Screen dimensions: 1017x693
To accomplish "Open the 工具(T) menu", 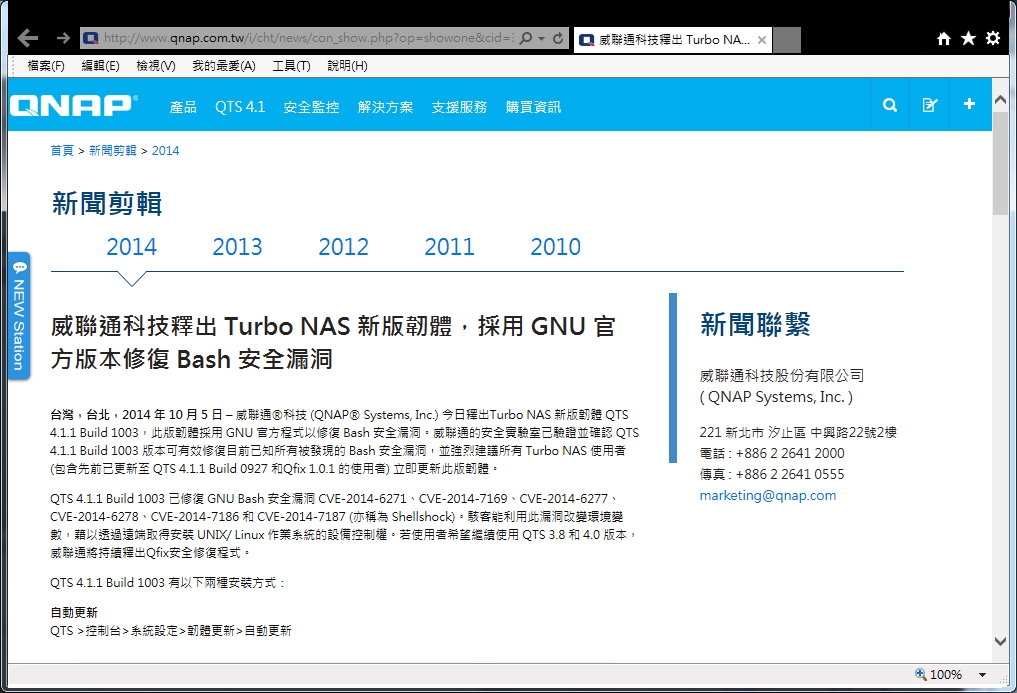I will pyautogui.click(x=291, y=66).
